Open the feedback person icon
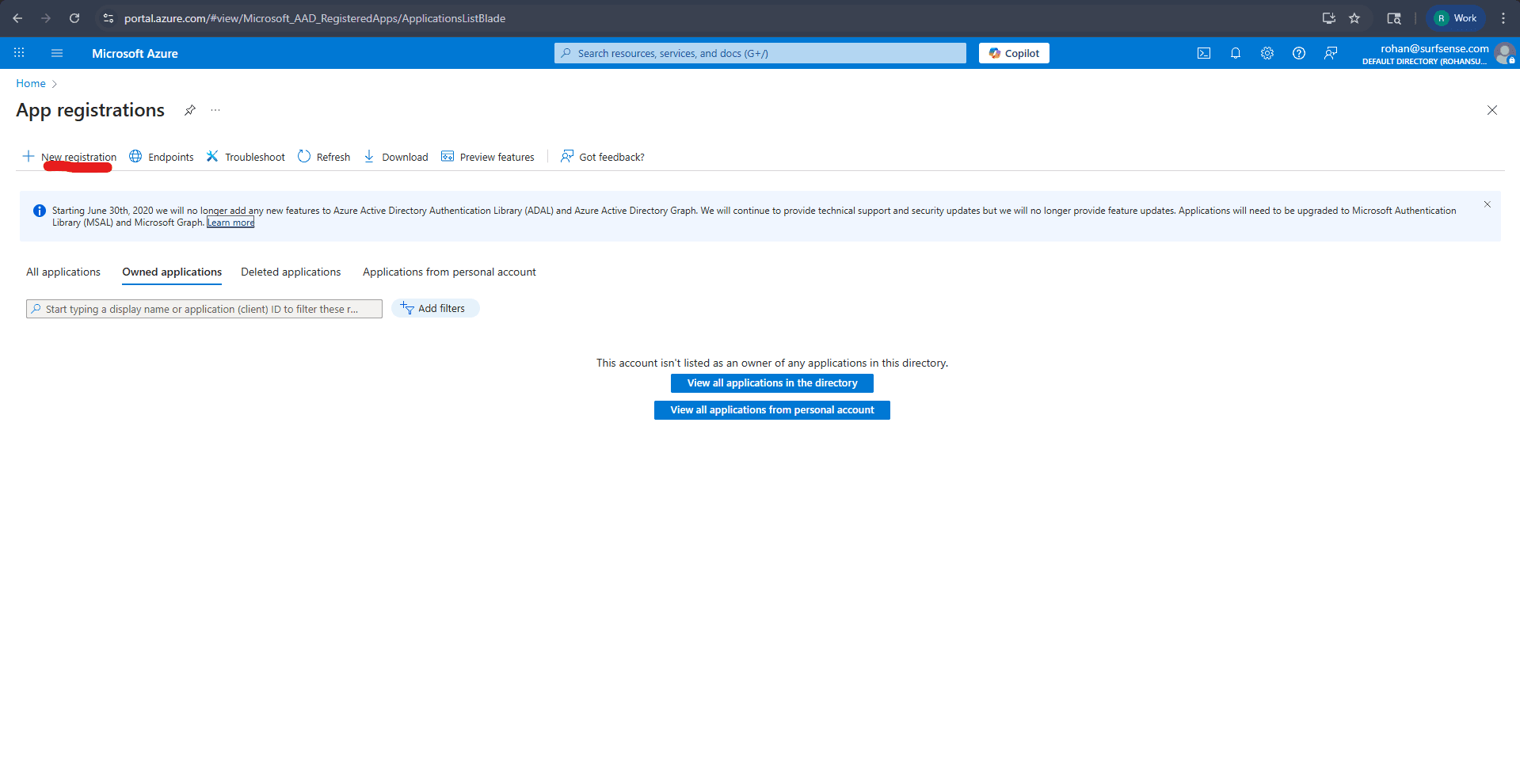 (x=1330, y=53)
